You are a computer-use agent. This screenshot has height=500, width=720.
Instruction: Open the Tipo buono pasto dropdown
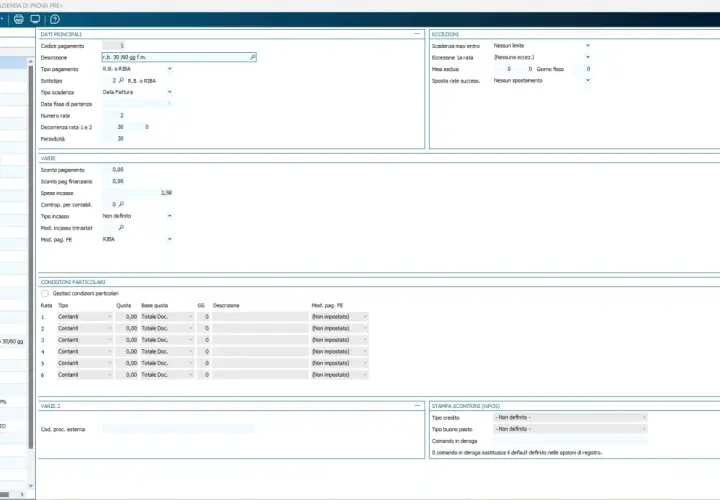[x=644, y=429]
